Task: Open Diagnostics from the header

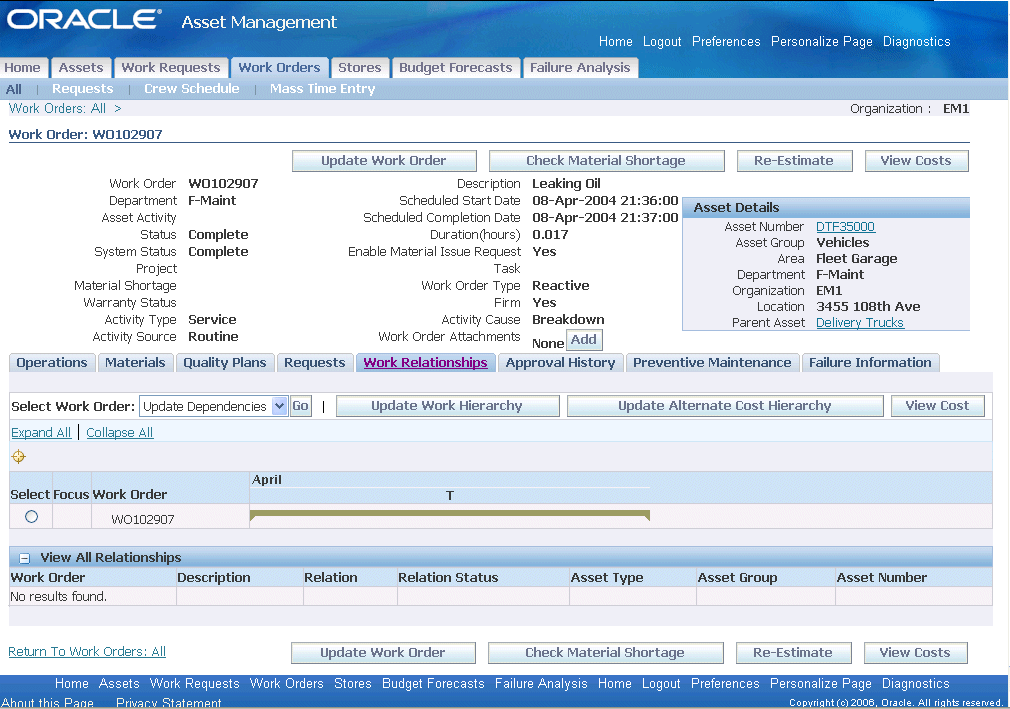Action: [917, 41]
